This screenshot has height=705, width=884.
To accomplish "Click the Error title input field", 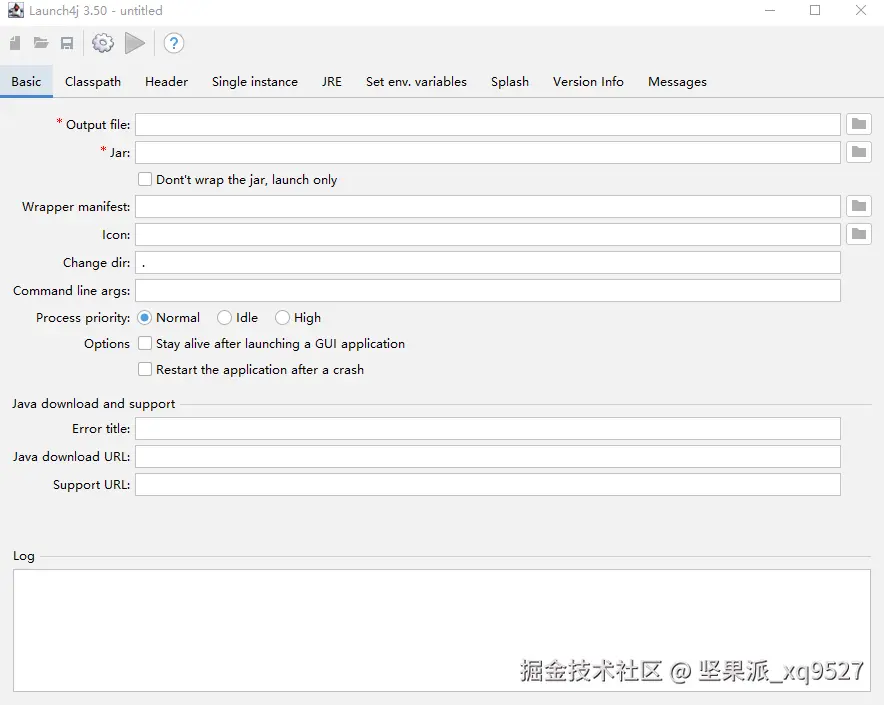I will pyautogui.click(x=488, y=429).
